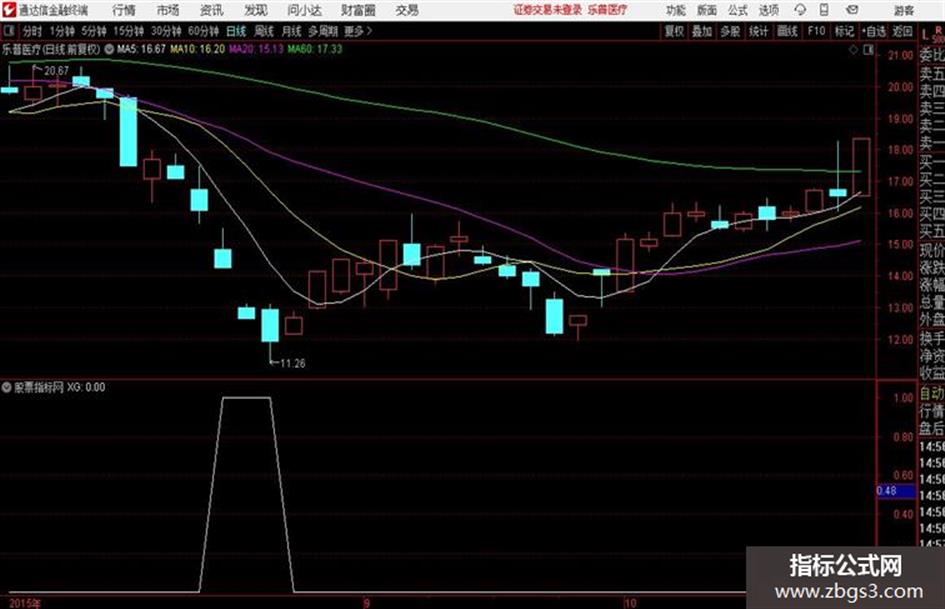This screenshot has height=609, width=945.
Task: Switch to 60分钟 period tab
Action: tap(203, 31)
